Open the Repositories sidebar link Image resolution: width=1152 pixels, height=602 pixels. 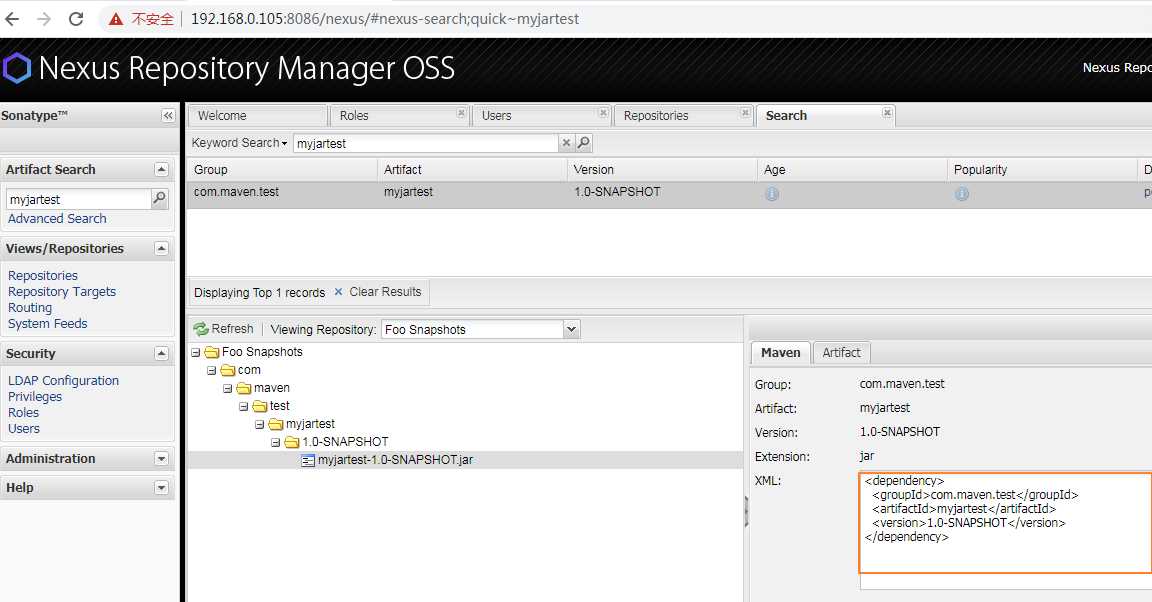[43, 276]
